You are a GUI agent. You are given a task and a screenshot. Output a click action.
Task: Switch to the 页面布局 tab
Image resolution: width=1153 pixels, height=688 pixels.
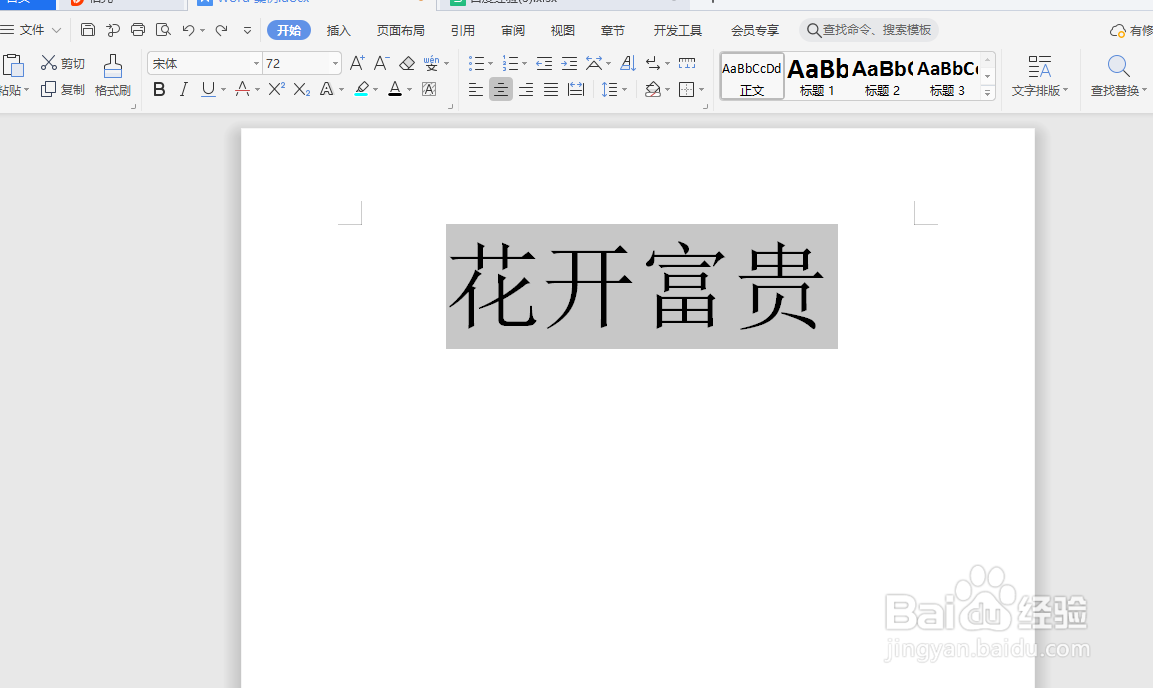coord(401,30)
